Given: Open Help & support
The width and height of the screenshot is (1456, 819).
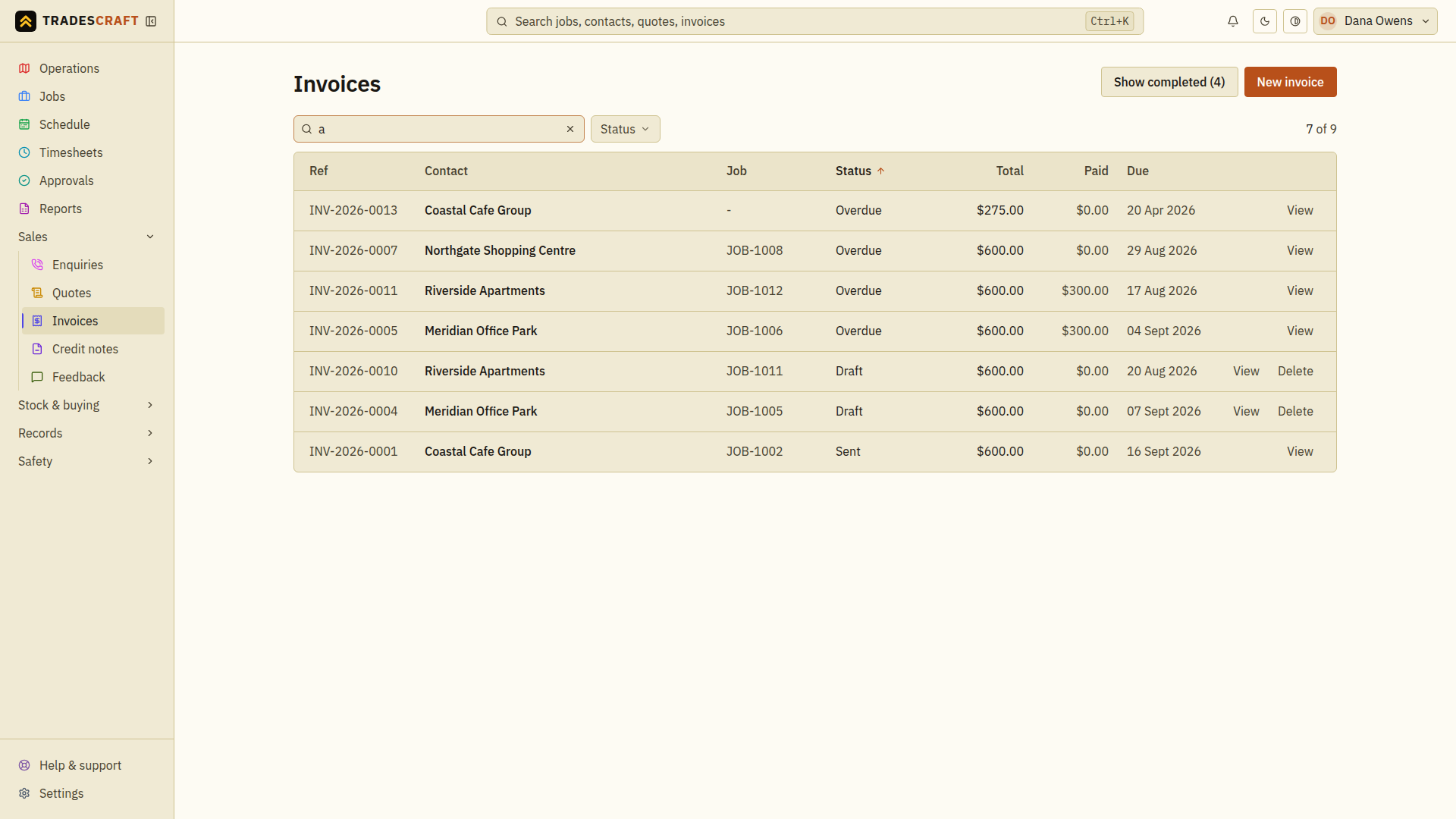Looking at the screenshot, I should 87,765.
